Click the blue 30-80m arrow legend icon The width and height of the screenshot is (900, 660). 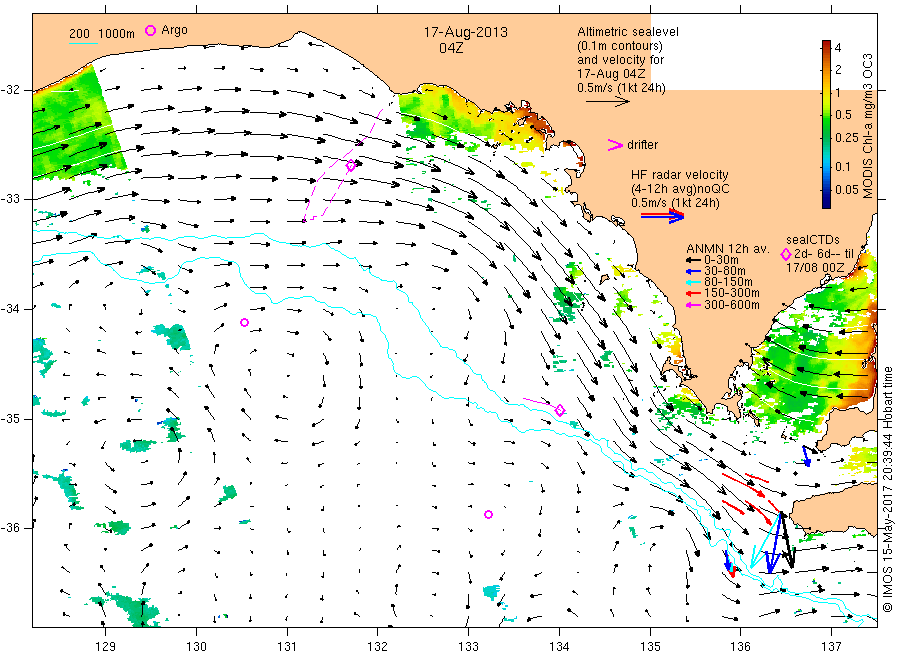[693, 271]
